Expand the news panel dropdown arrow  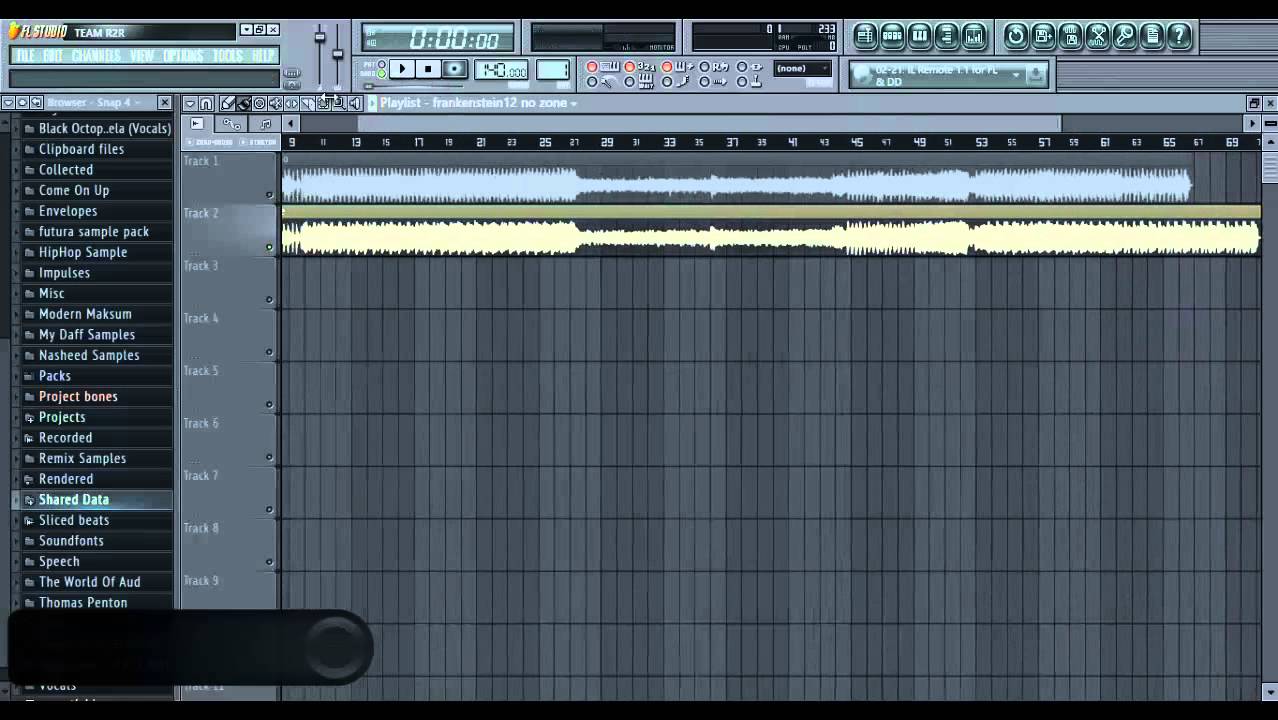point(1016,74)
